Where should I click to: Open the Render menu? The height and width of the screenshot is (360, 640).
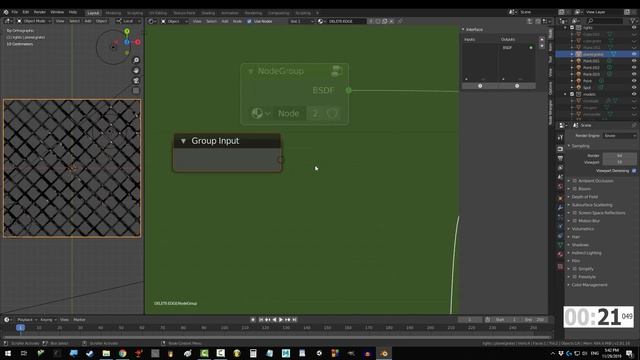(40, 12)
